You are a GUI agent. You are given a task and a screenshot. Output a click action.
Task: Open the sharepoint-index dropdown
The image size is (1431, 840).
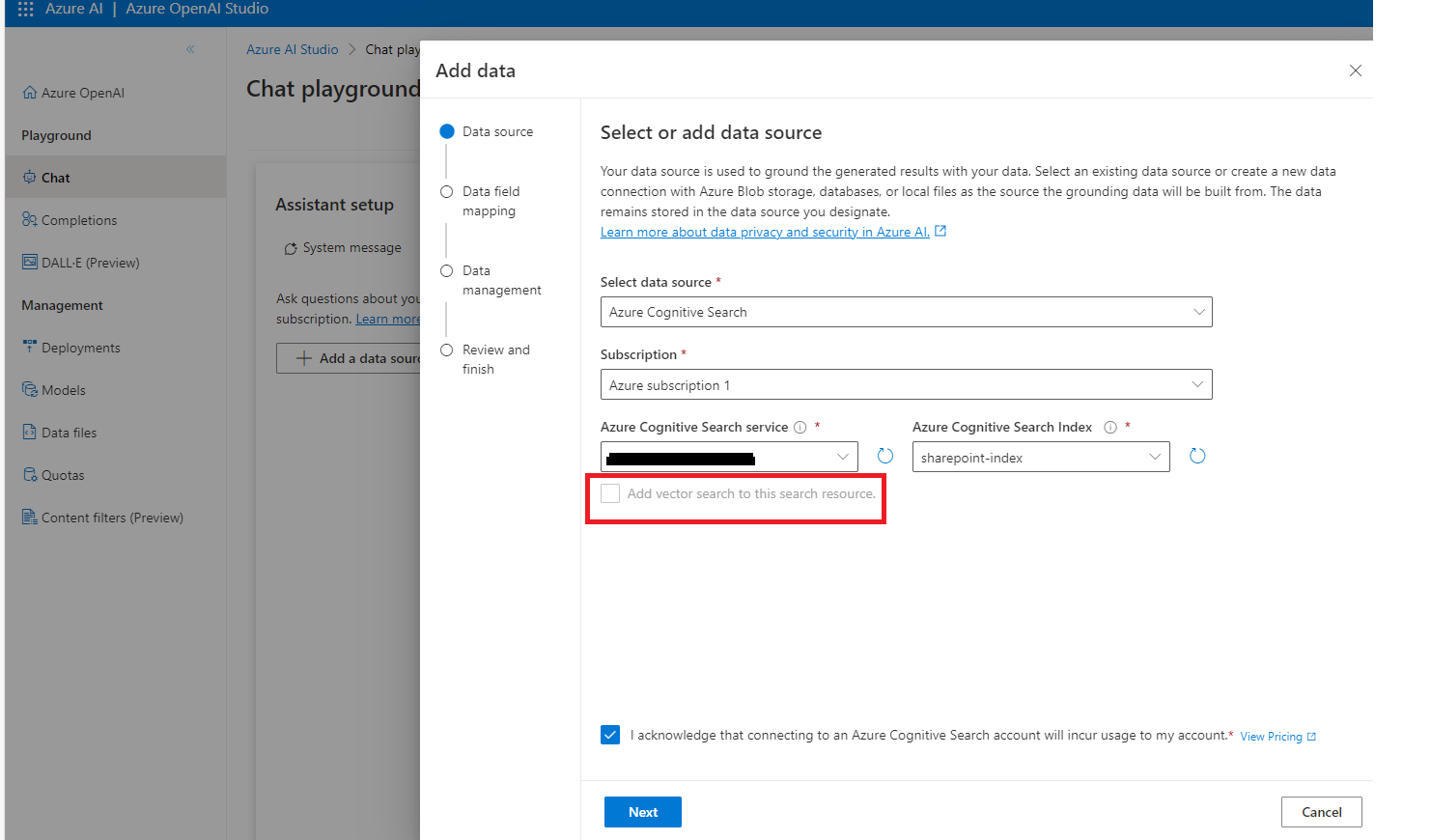tap(1040, 456)
